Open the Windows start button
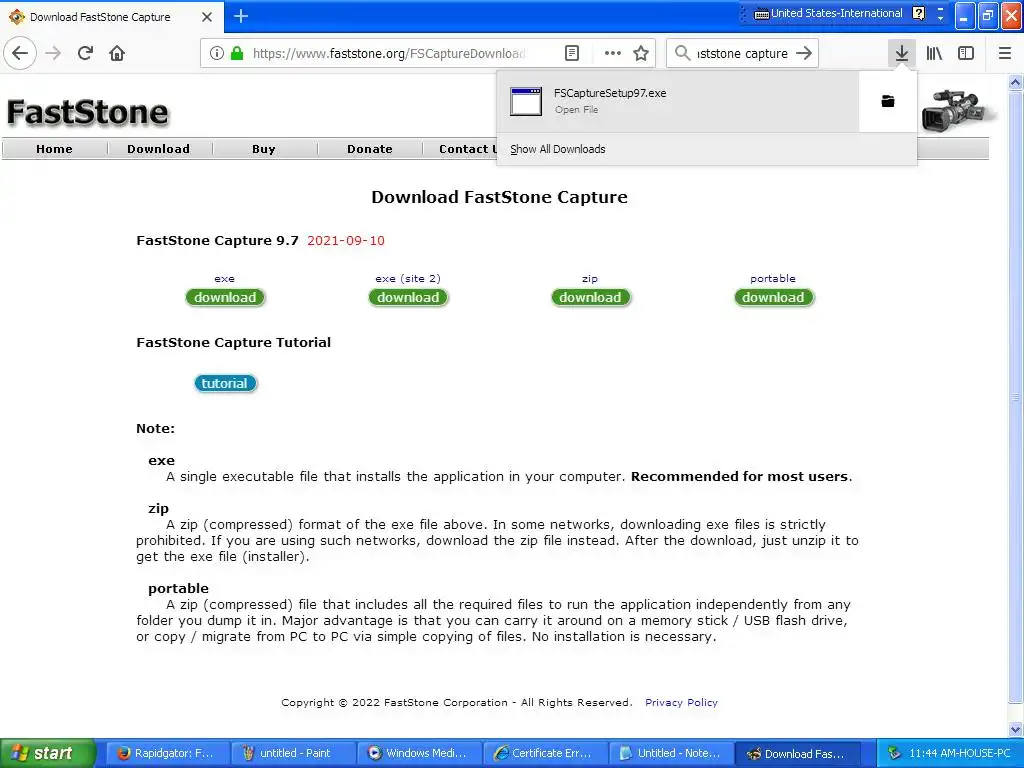 pos(48,753)
